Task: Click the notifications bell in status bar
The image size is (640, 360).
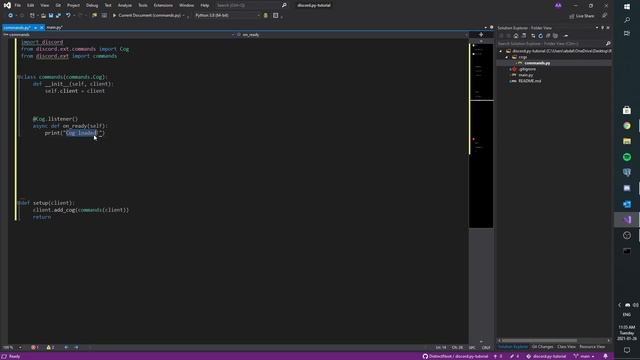Action: point(605,357)
